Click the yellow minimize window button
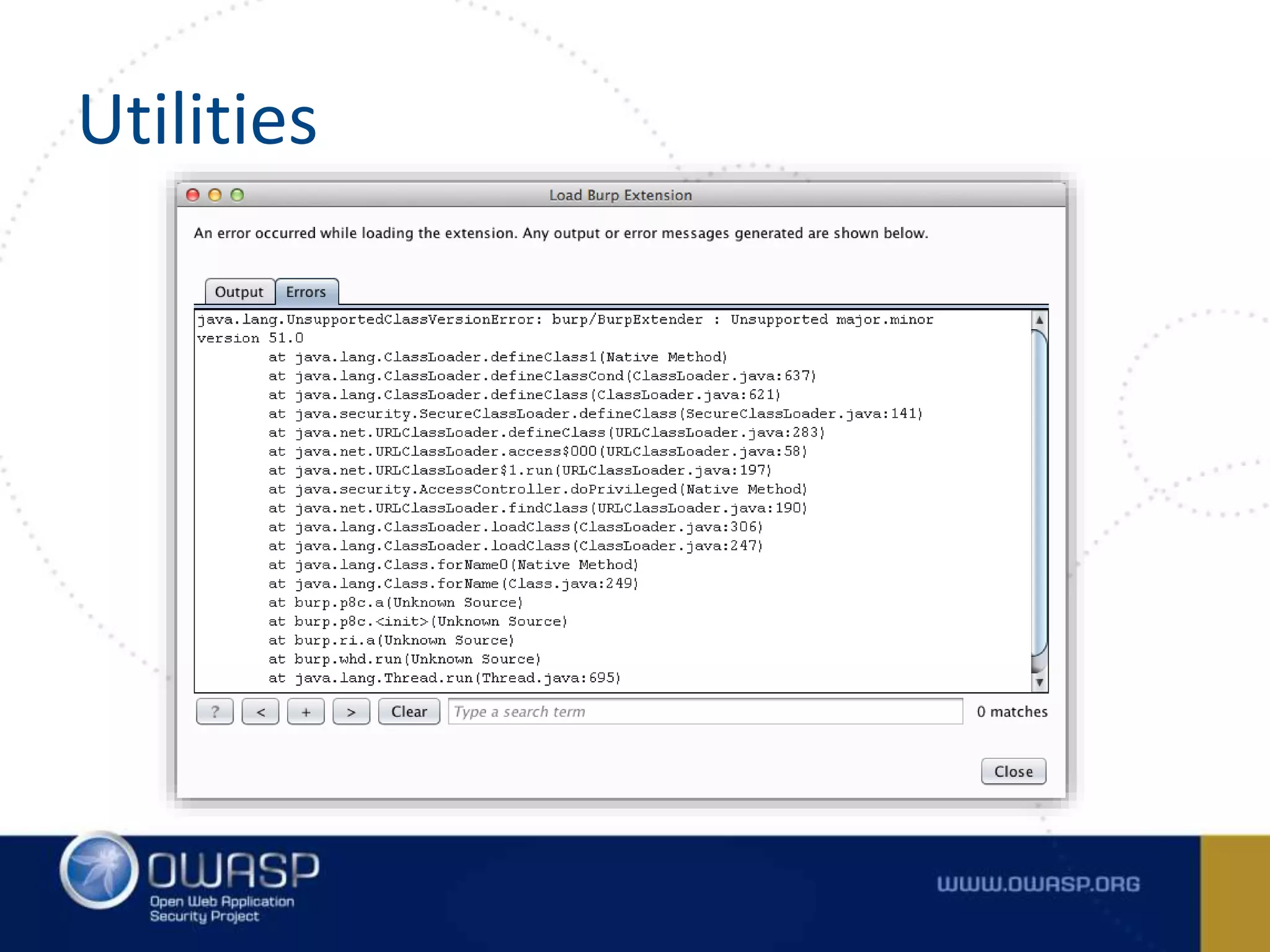The image size is (1270, 952). click(x=215, y=195)
